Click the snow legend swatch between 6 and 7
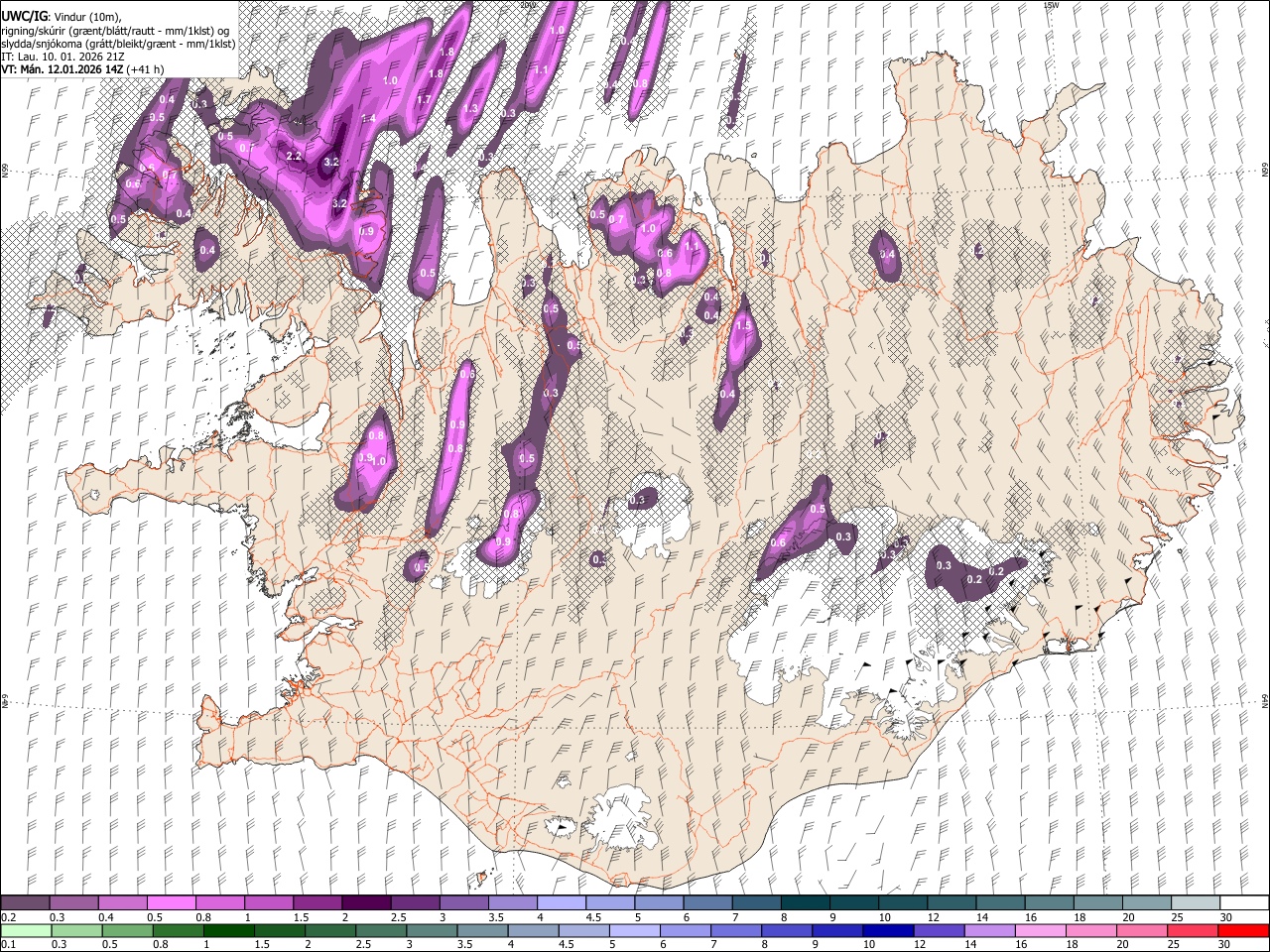The image size is (1270, 952). (x=708, y=902)
